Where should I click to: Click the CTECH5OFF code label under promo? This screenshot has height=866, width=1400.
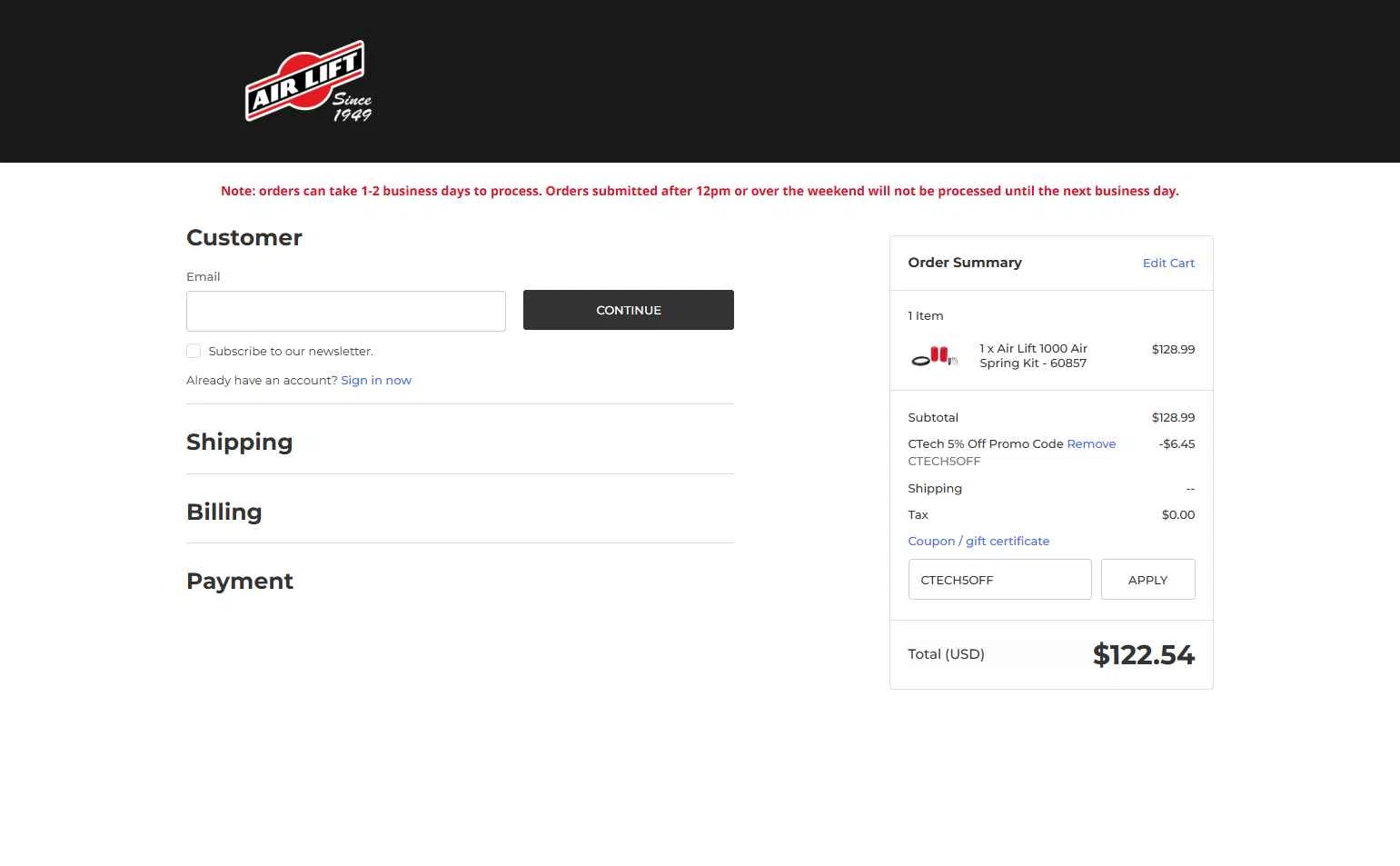[944, 461]
